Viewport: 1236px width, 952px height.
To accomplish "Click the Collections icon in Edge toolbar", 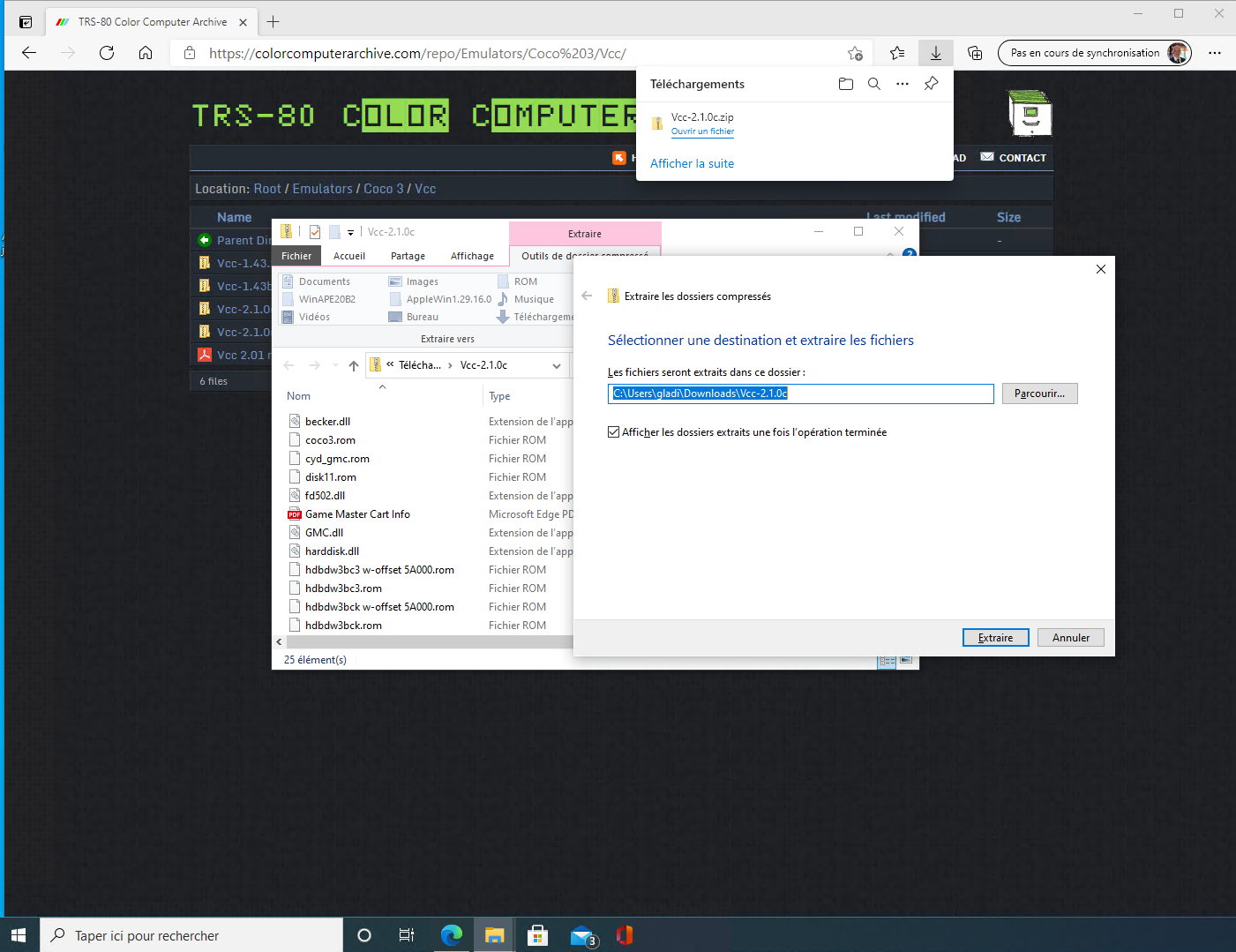I will [x=975, y=53].
